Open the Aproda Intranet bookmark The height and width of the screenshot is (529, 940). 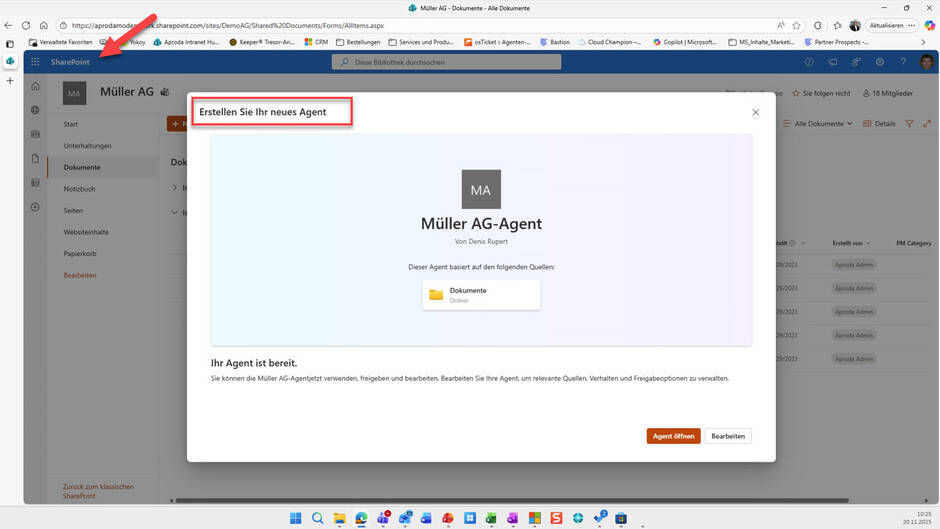pyautogui.click(x=186, y=42)
